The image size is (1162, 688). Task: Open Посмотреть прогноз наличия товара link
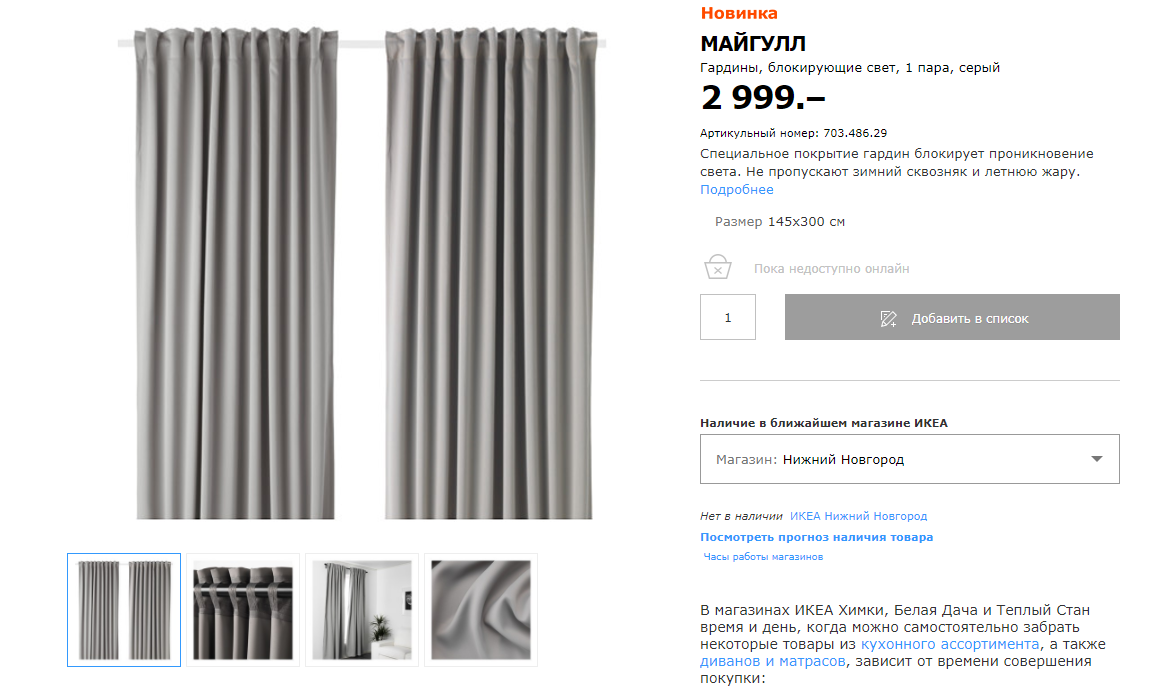pos(816,537)
